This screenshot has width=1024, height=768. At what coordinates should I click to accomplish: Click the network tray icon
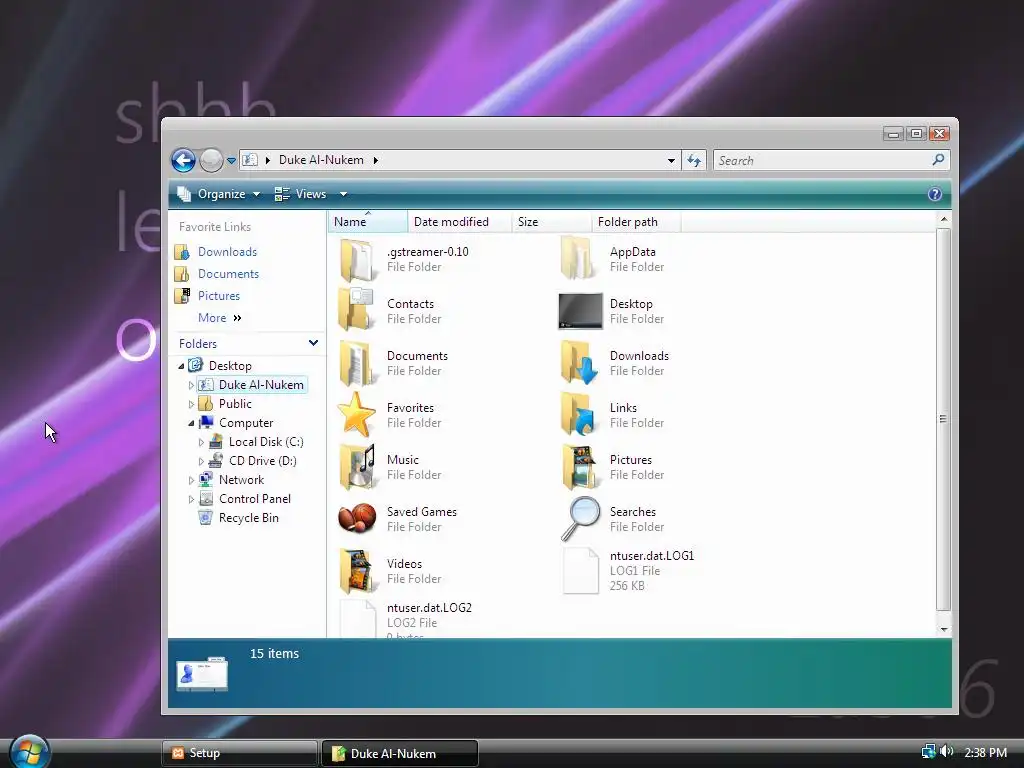click(x=929, y=752)
